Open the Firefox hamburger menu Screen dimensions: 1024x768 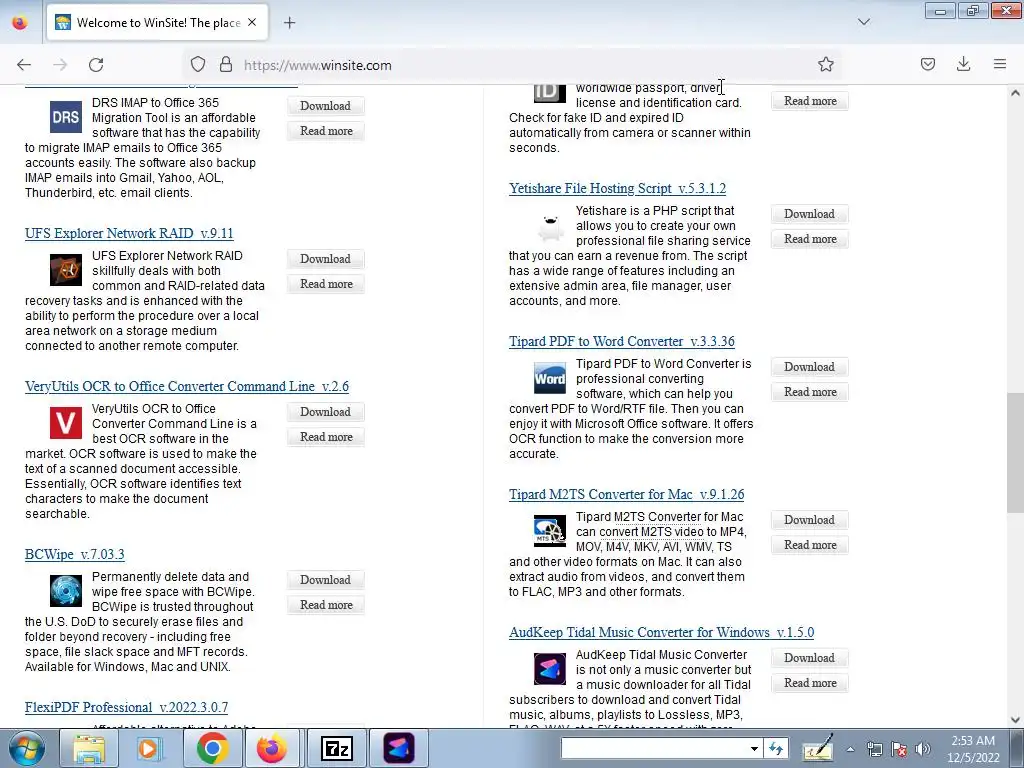(x=1000, y=65)
